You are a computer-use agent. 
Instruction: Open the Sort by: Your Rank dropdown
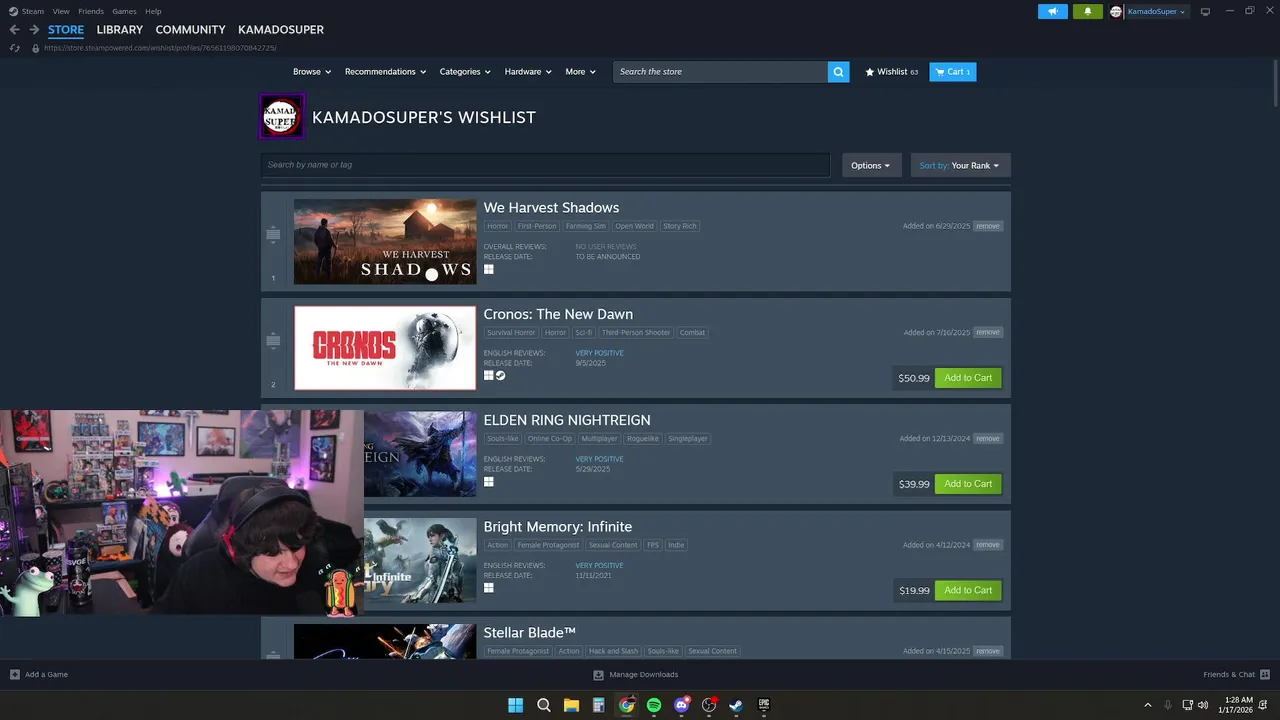click(960, 165)
